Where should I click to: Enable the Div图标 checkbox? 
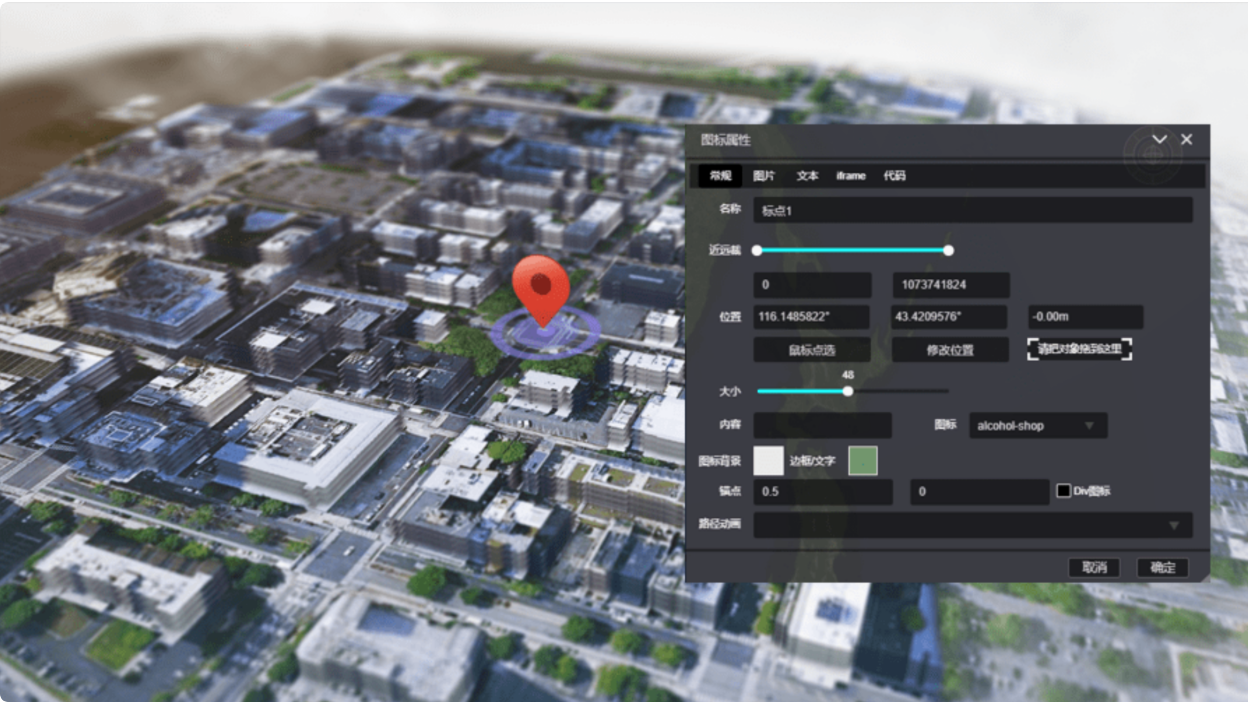[x=1064, y=491]
